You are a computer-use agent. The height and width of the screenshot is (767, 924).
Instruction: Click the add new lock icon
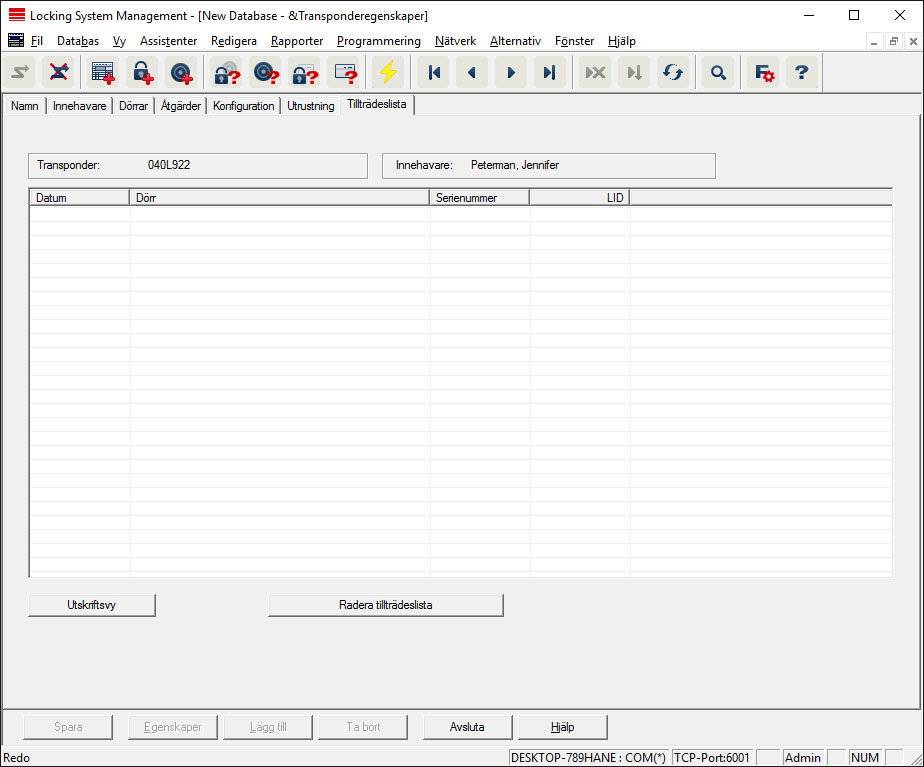click(x=141, y=73)
